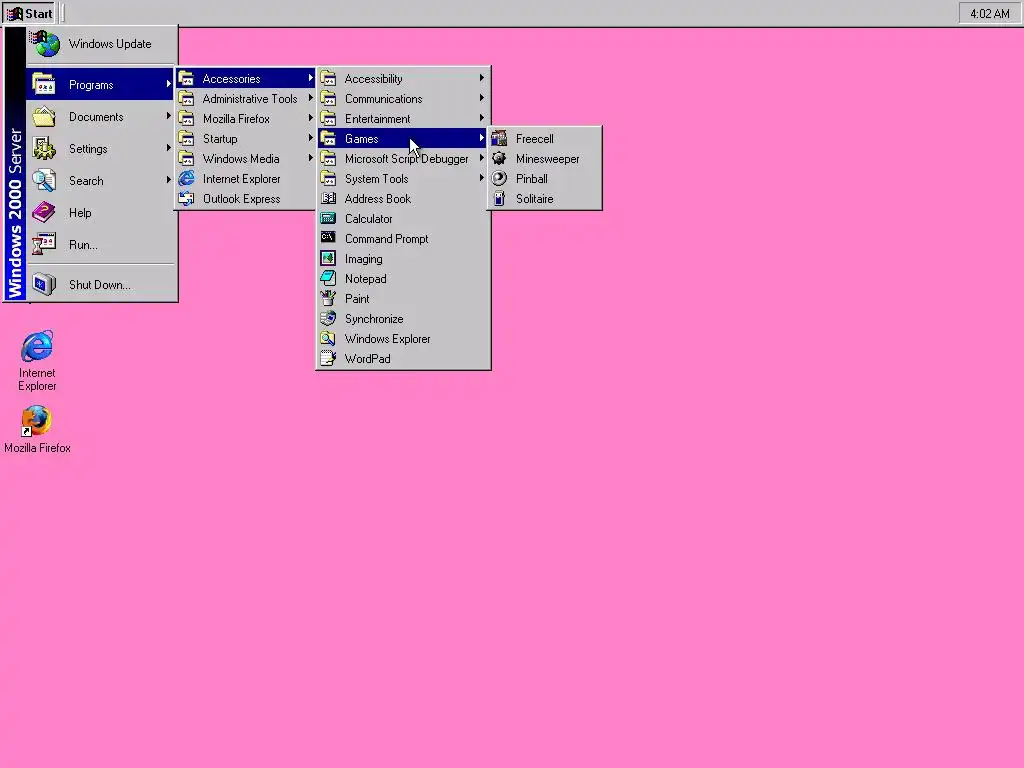Viewport: 1024px width, 768px height.
Task: Open Internet Explorer desktop shortcut
Action: tap(37, 360)
